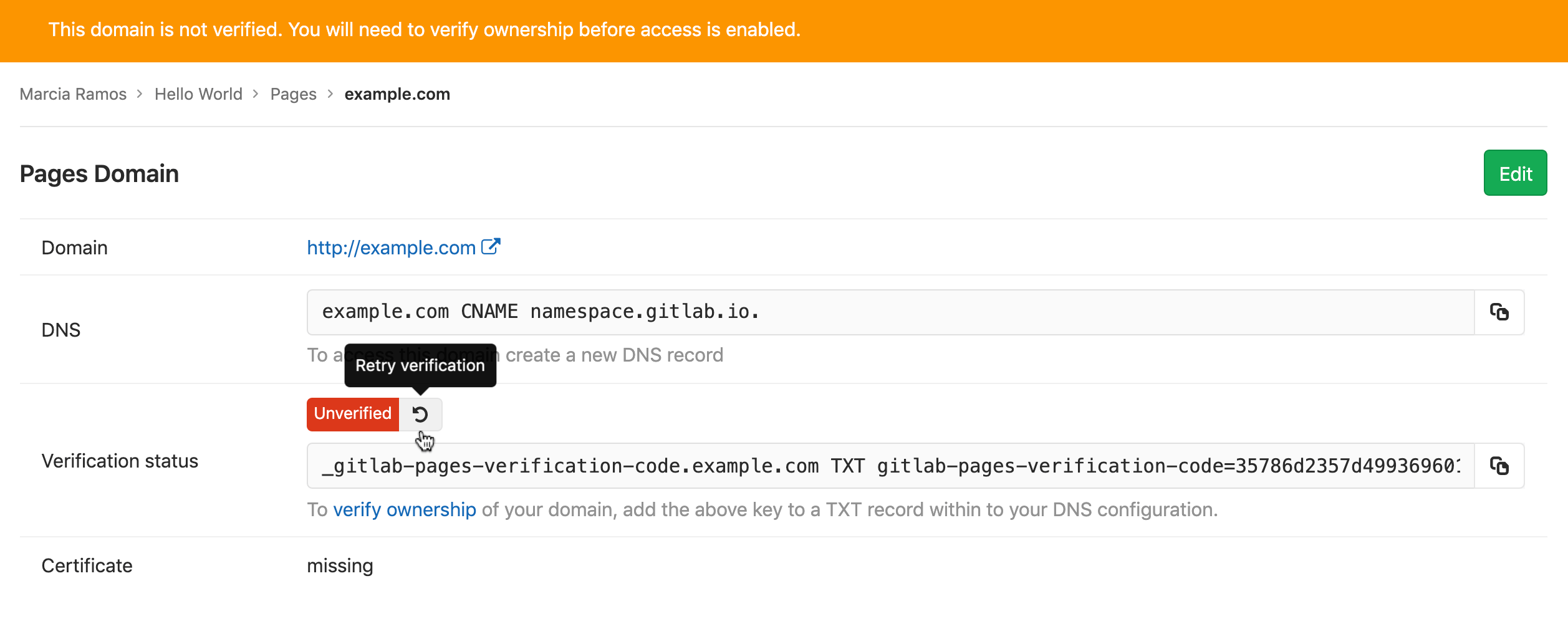
Task: Open the Edit button for Pages Domain
Action: click(x=1515, y=173)
